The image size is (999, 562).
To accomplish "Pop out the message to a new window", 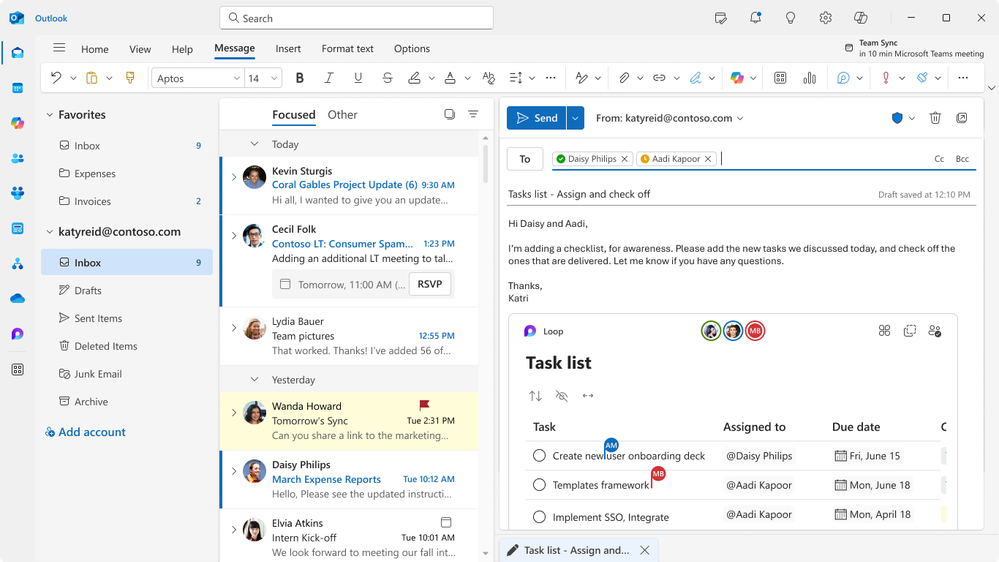I will [962, 118].
